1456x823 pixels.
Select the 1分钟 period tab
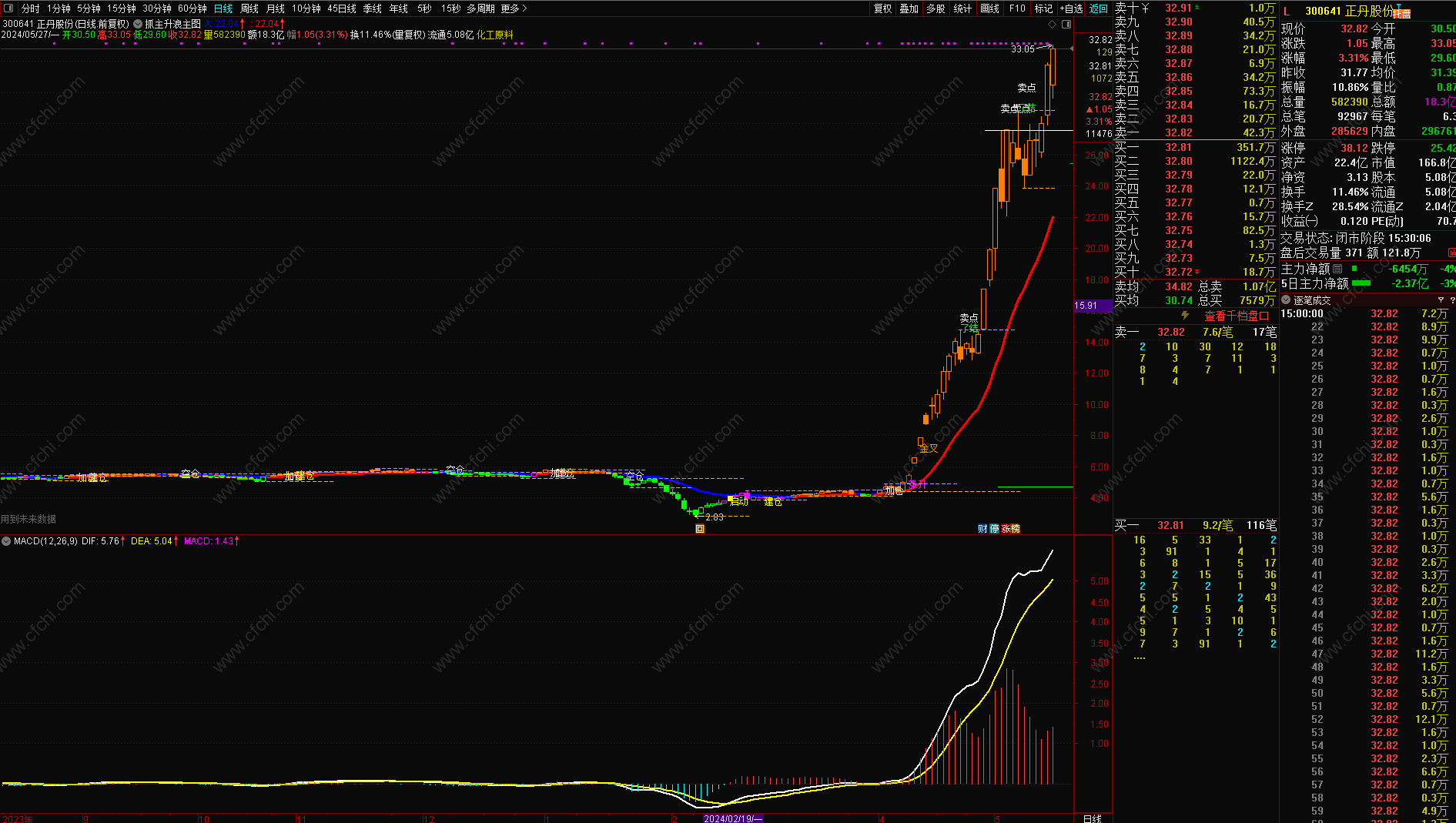click(x=59, y=8)
